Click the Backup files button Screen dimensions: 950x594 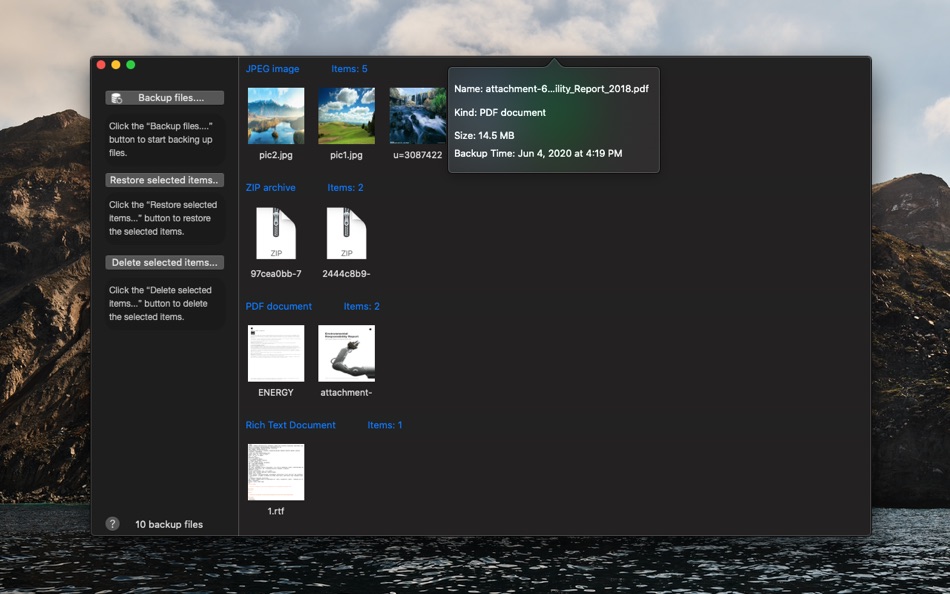point(164,98)
